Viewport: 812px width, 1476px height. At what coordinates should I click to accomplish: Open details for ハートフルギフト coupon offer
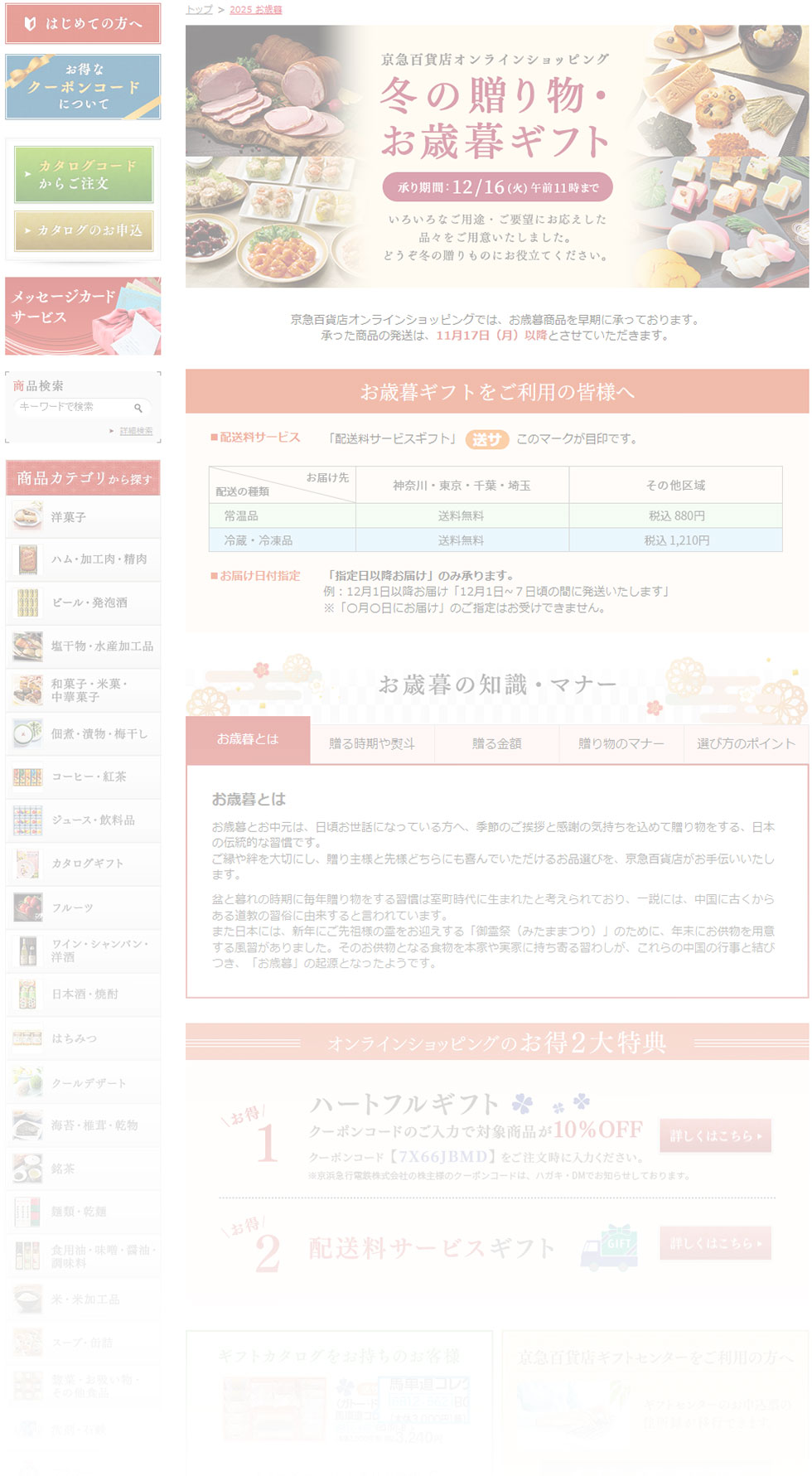pos(715,1135)
